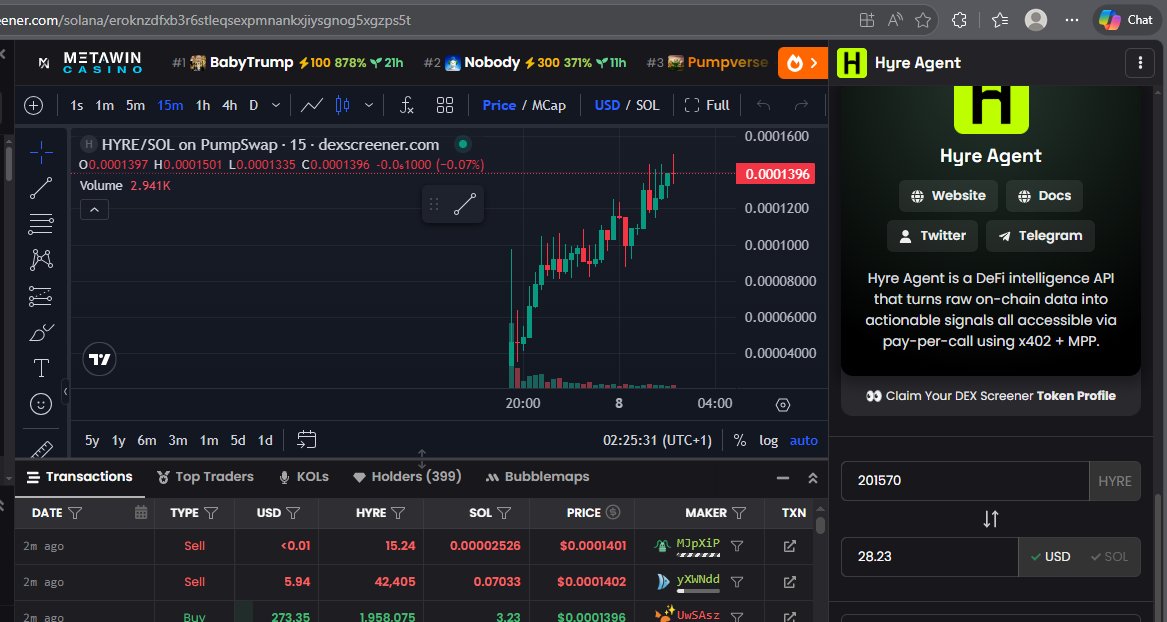
Task: Check the SOL option in converter
Action: point(1109,557)
